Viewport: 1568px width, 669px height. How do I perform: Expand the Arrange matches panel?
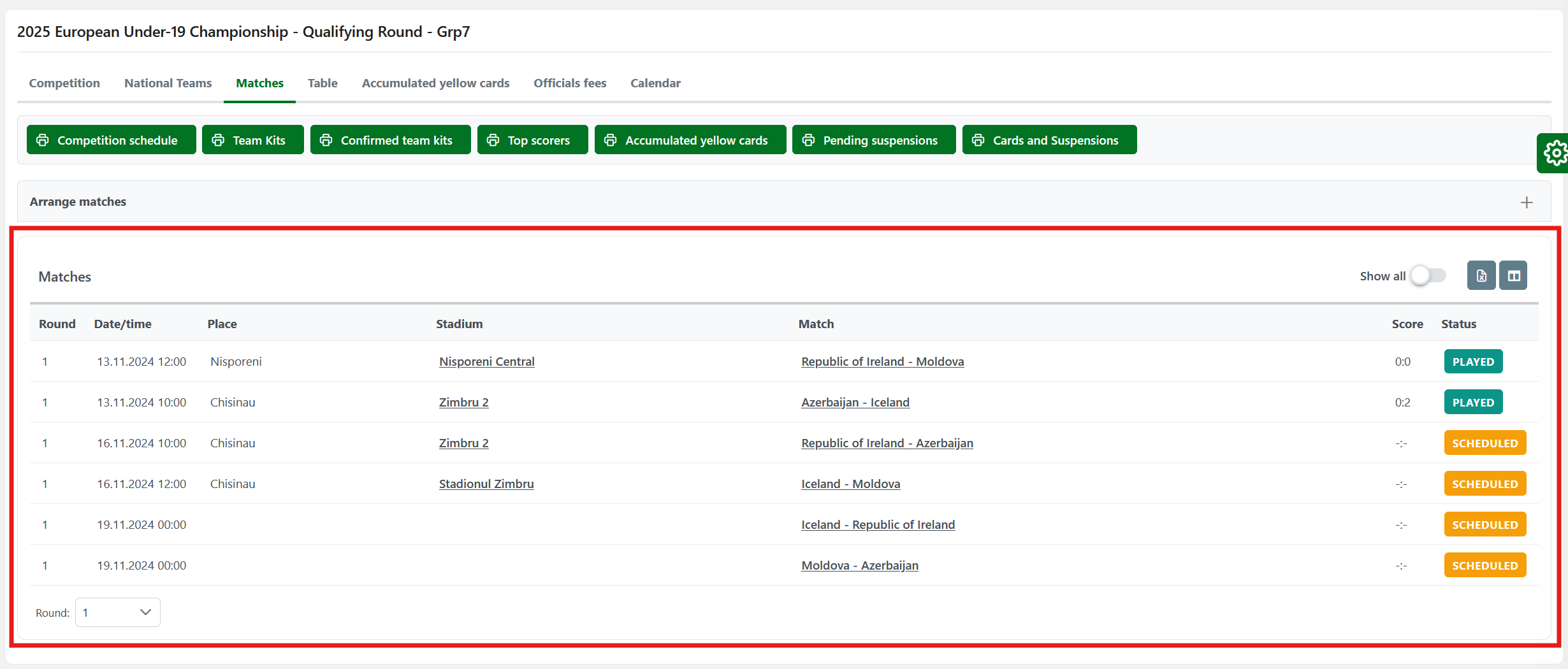1526,203
